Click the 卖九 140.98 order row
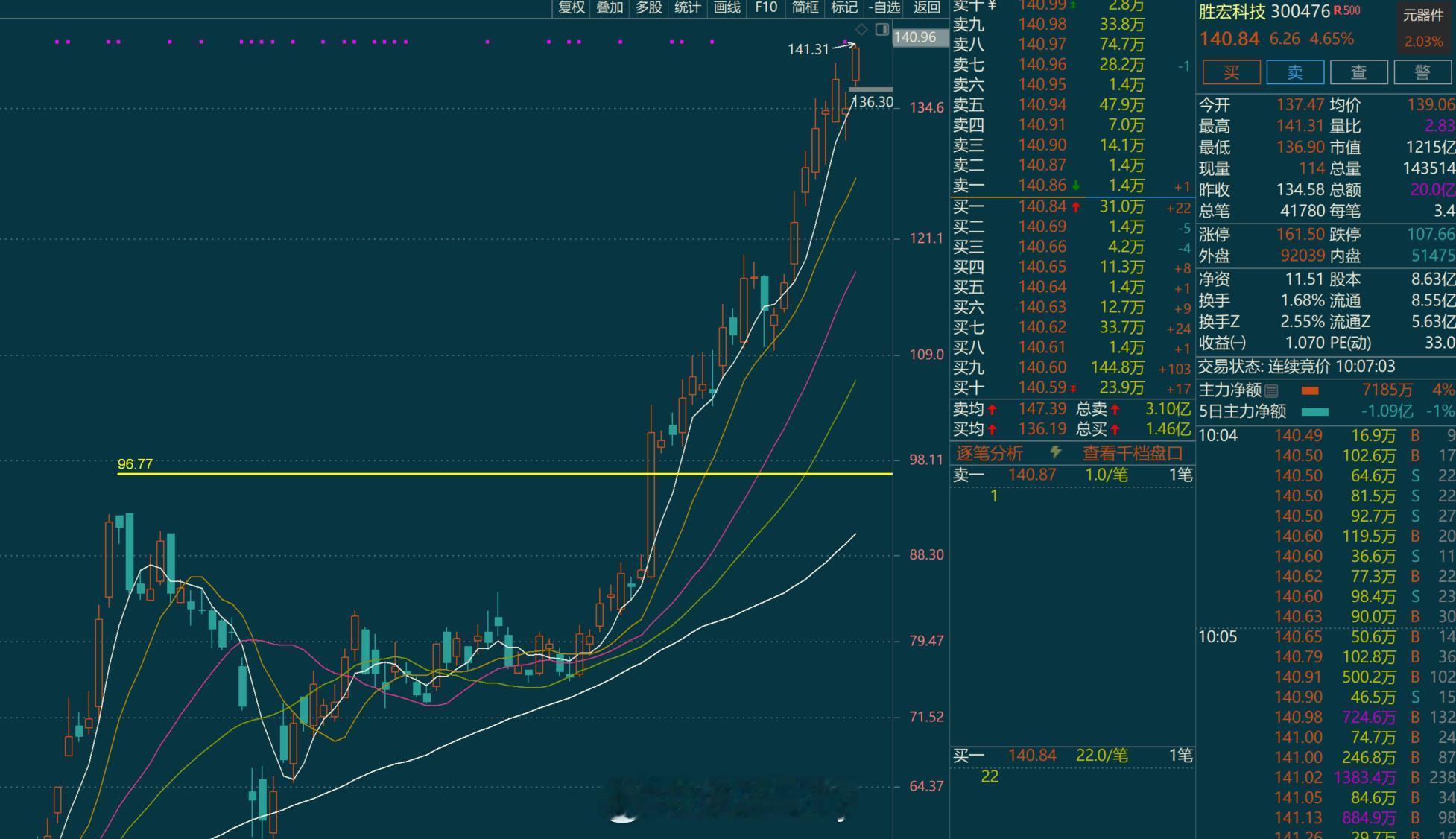Viewport: 1456px width, 839px height. 1072,25
